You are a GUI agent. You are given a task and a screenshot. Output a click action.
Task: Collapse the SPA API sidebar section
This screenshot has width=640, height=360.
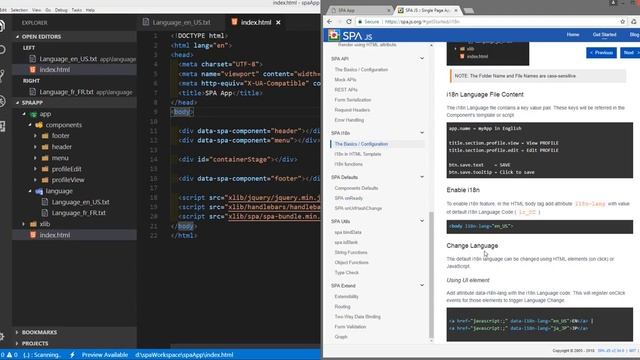(422, 59)
